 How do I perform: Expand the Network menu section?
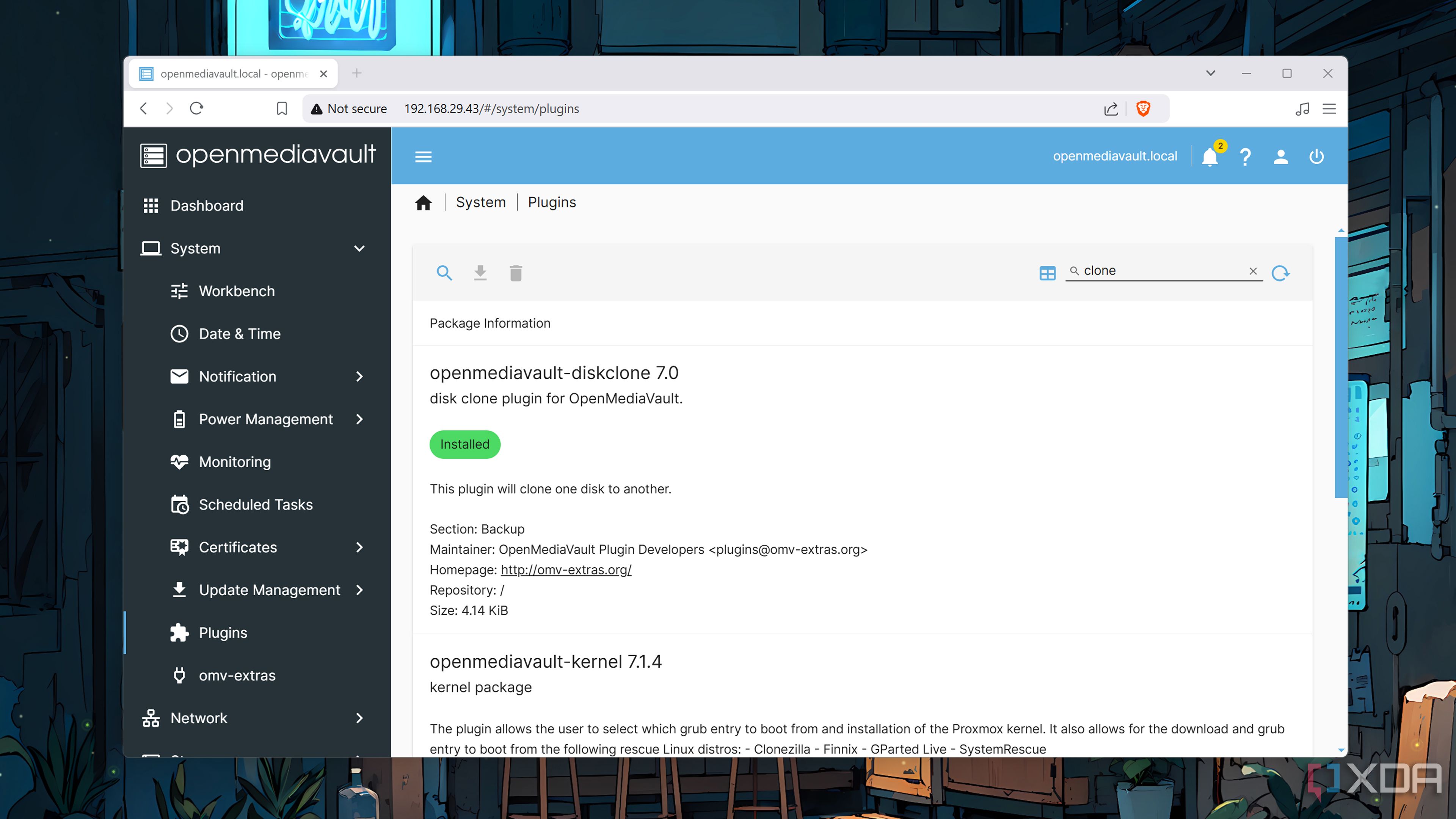[359, 719]
